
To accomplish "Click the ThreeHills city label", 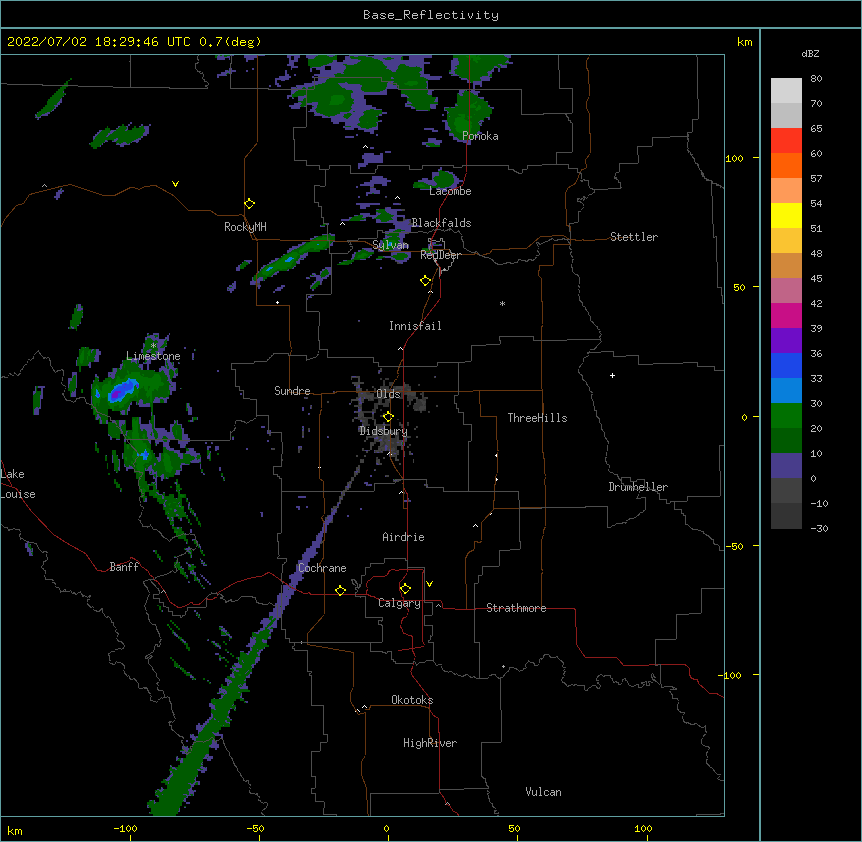I will [537, 418].
